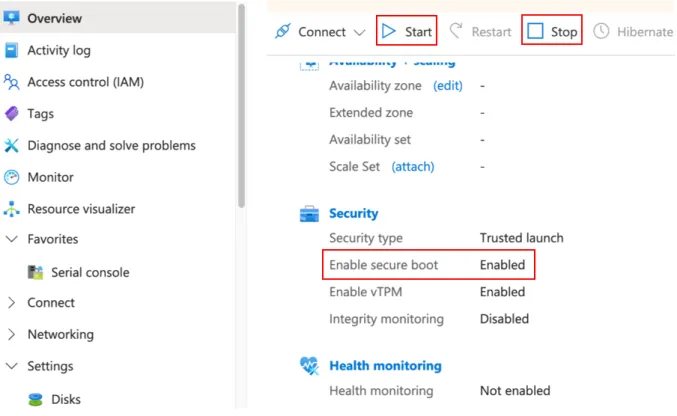677x416 pixels.
Task: Expand the Networking section in sidebar
Action: click(12, 334)
